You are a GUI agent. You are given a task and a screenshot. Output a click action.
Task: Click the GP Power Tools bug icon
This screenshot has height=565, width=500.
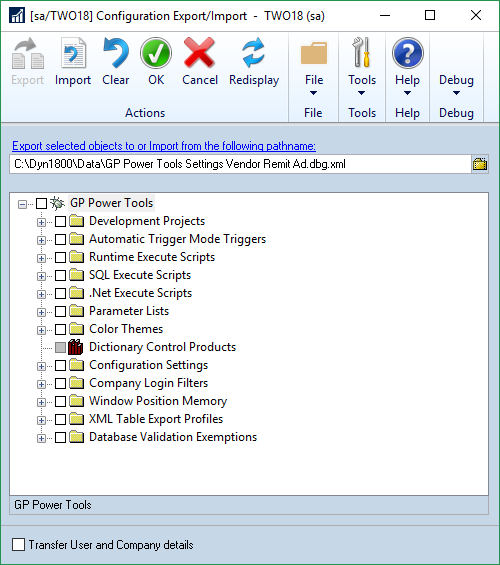click(x=57, y=203)
